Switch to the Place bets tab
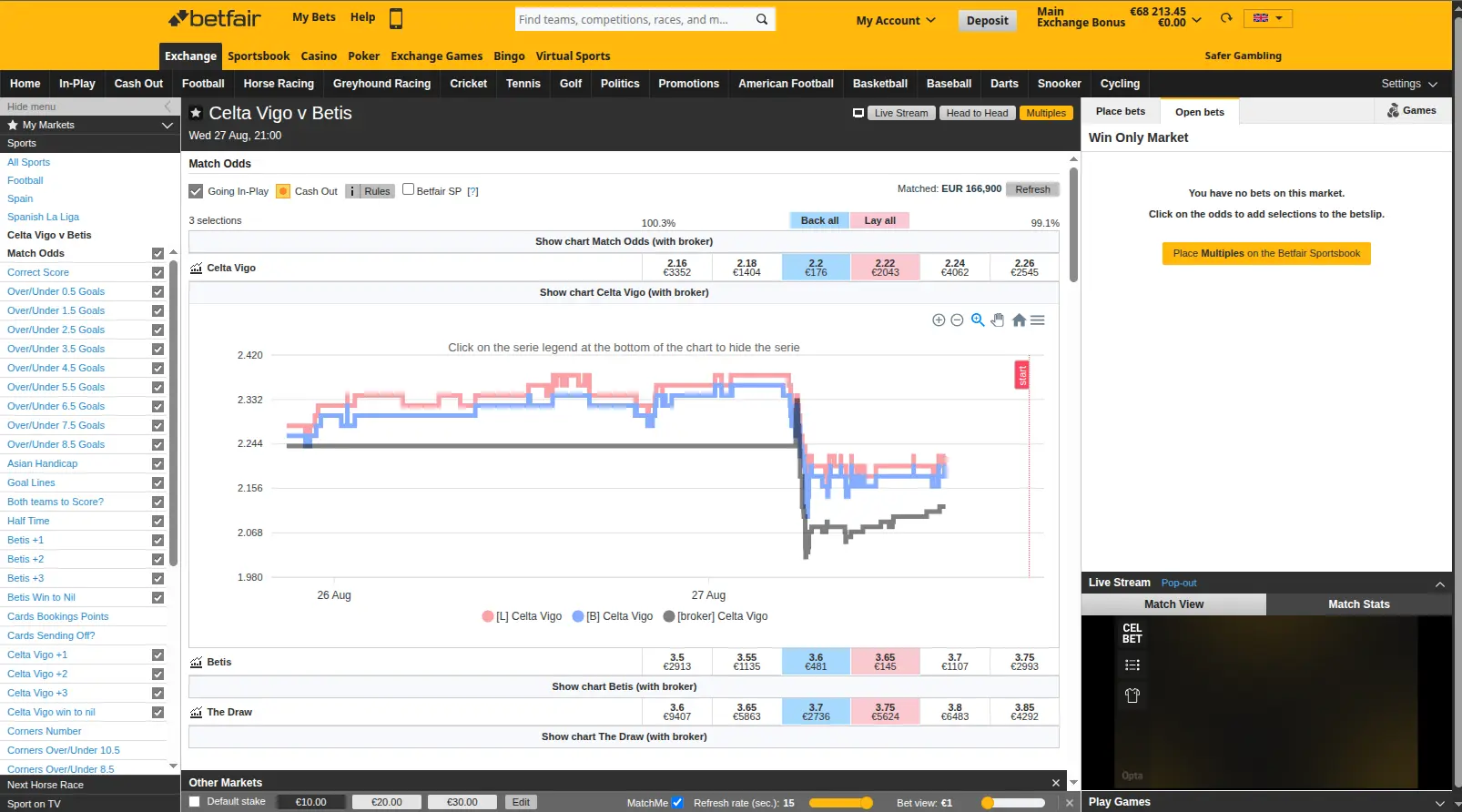 click(x=1121, y=111)
